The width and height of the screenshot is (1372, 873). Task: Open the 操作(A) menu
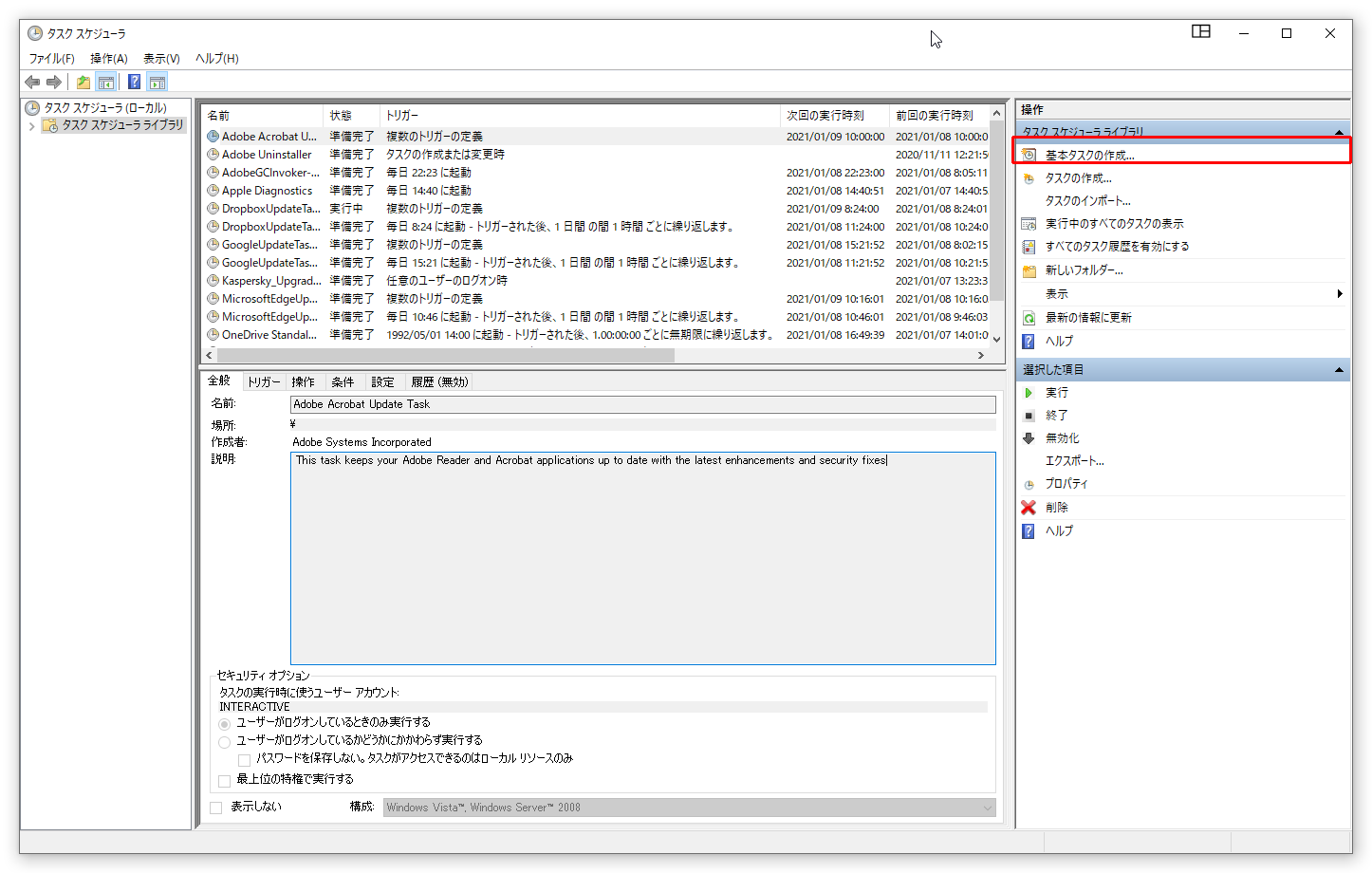tap(108, 59)
